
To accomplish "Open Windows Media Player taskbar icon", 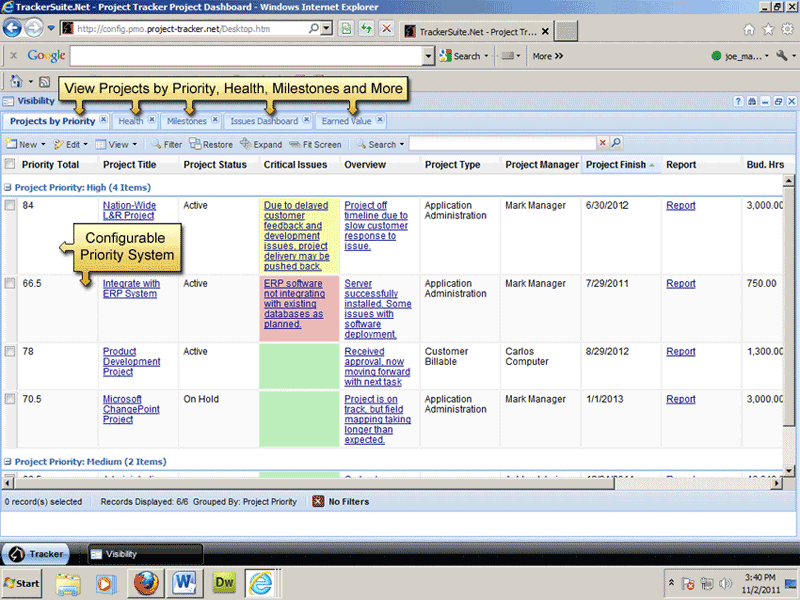I will [106, 584].
